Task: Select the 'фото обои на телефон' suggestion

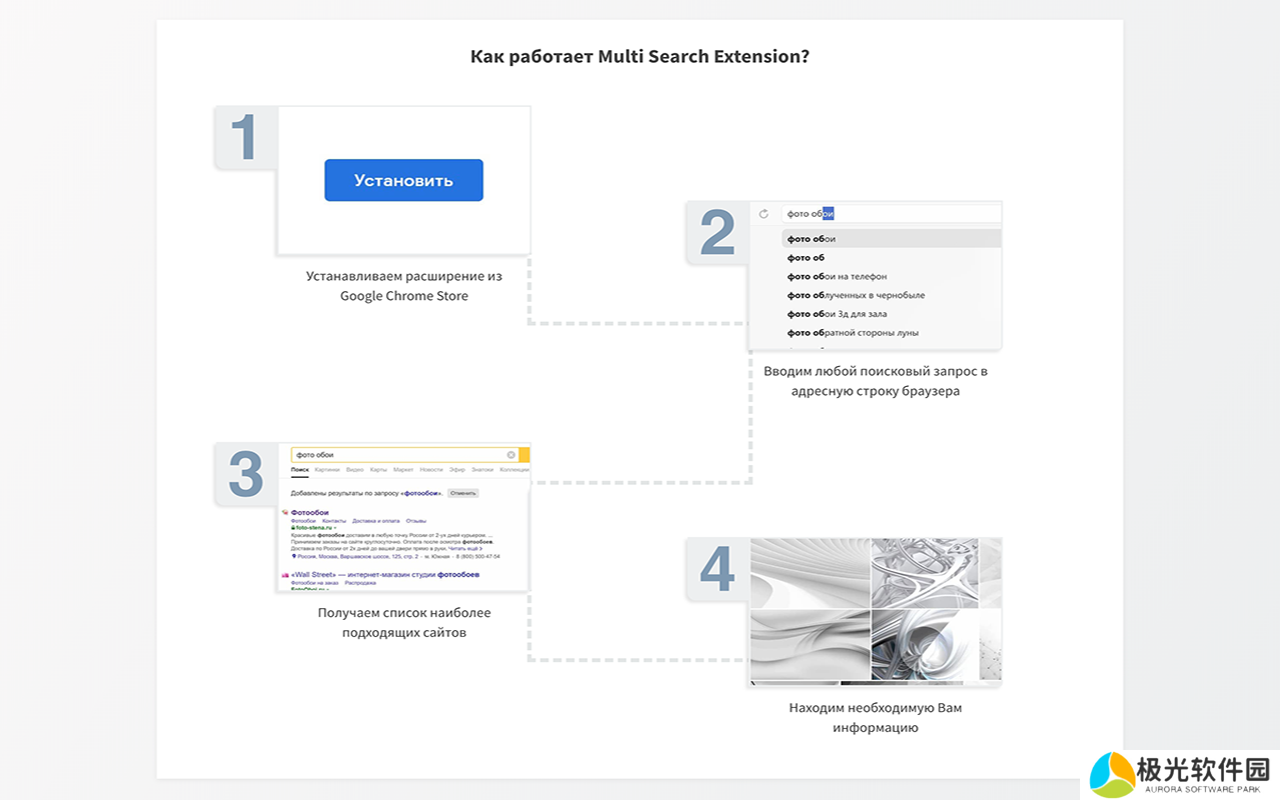Action: point(837,277)
